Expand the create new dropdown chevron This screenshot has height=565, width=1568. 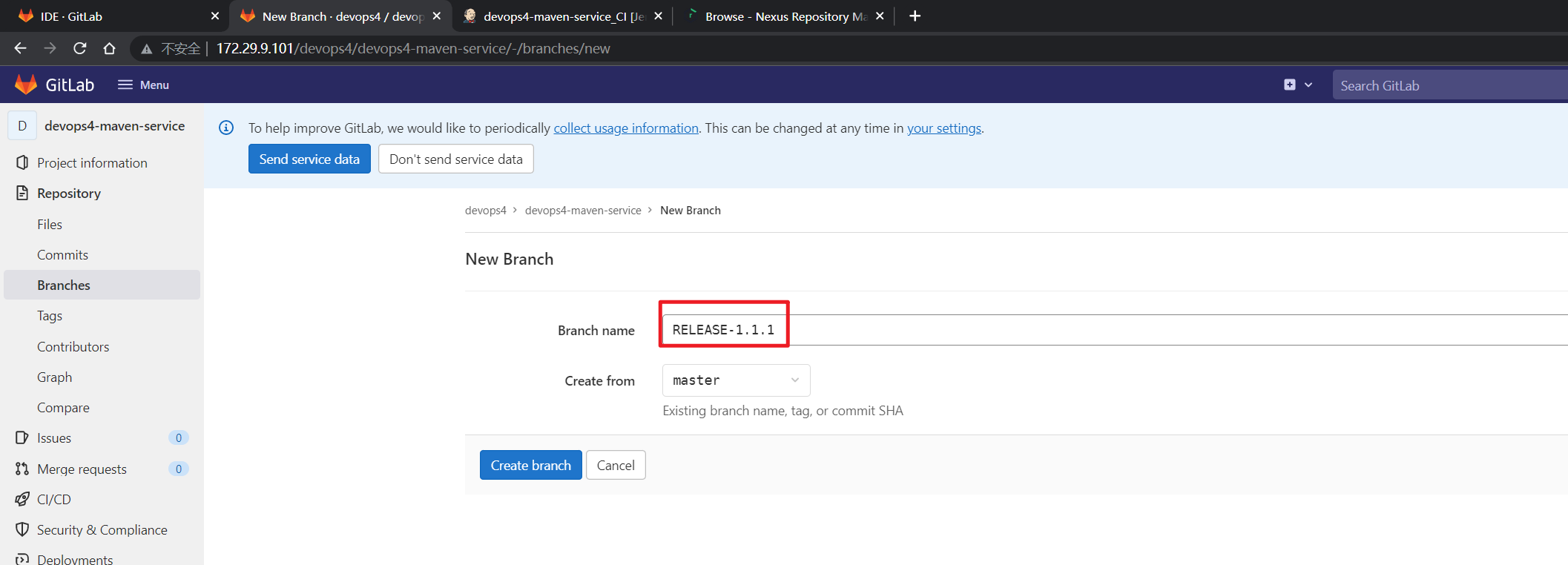point(1308,85)
